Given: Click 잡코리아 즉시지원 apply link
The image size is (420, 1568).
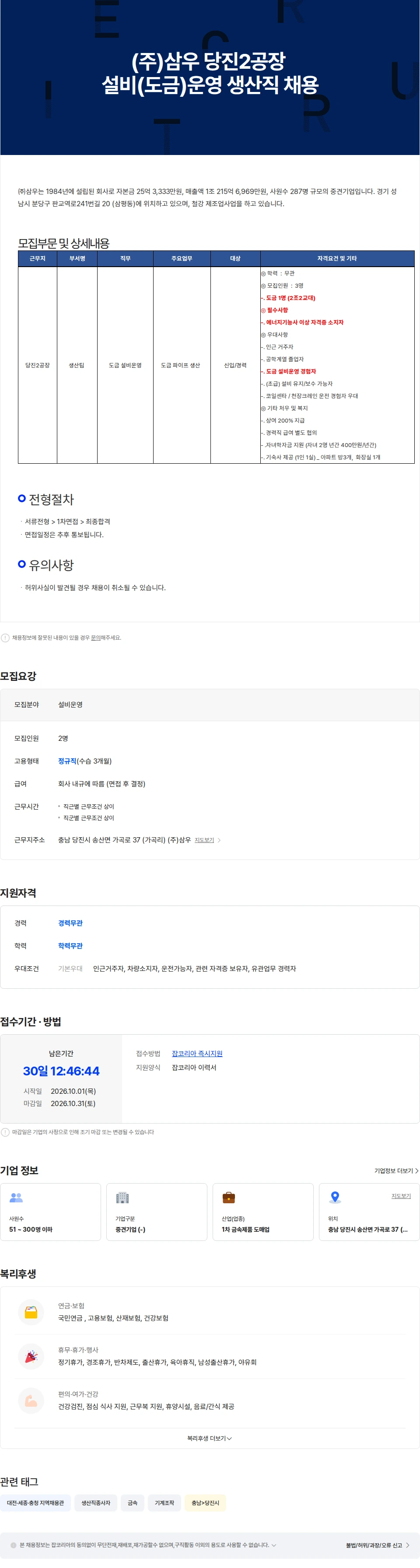Looking at the screenshot, I should pos(197,1054).
